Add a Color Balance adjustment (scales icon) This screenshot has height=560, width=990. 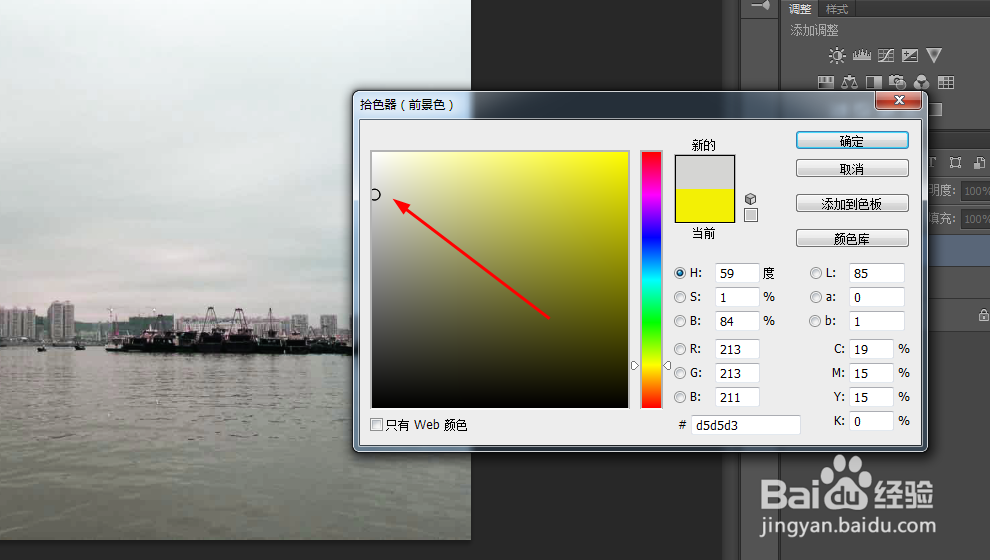click(849, 82)
